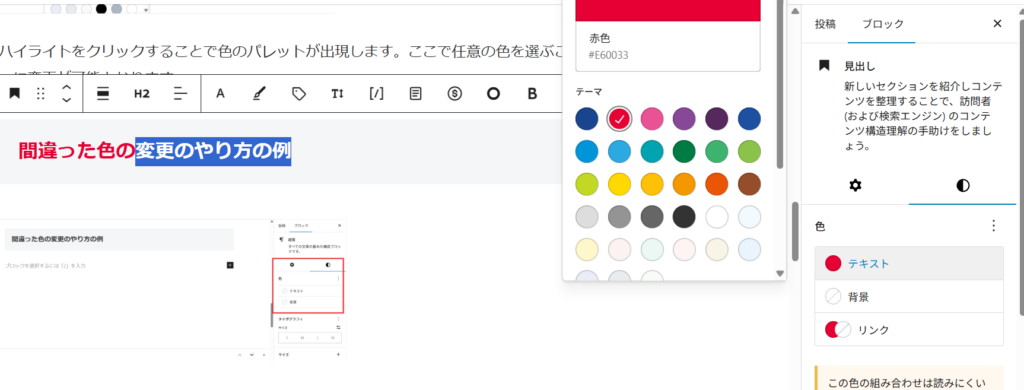Open the half-circle styles tab
1024x390 pixels.
tap(963, 186)
